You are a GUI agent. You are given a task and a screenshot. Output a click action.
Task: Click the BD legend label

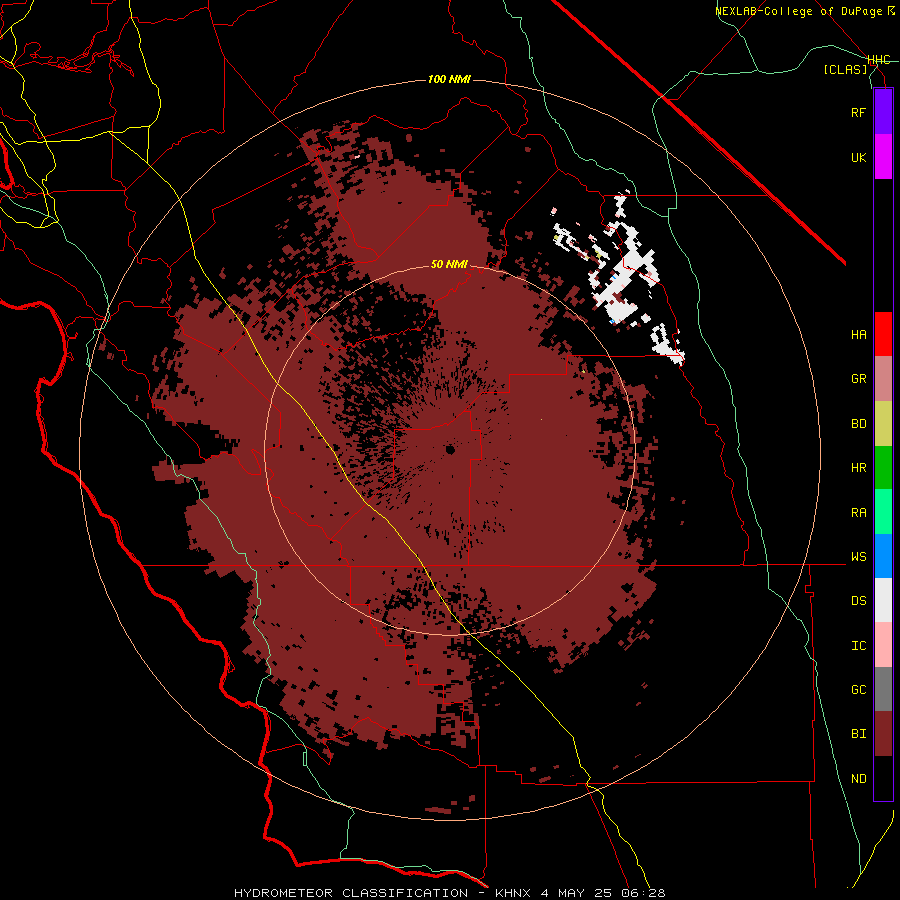tap(858, 424)
